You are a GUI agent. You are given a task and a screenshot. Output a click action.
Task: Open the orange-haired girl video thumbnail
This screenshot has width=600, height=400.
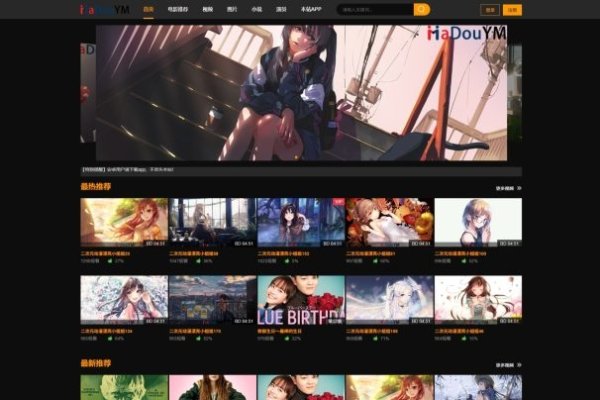(124, 222)
